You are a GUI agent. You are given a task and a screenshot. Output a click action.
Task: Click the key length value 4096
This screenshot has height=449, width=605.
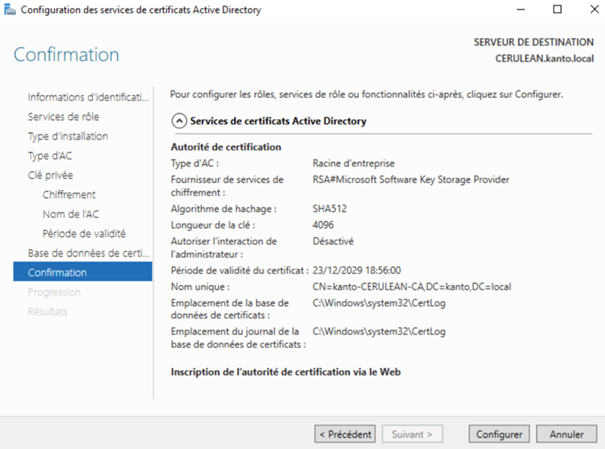tap(323, 225)
